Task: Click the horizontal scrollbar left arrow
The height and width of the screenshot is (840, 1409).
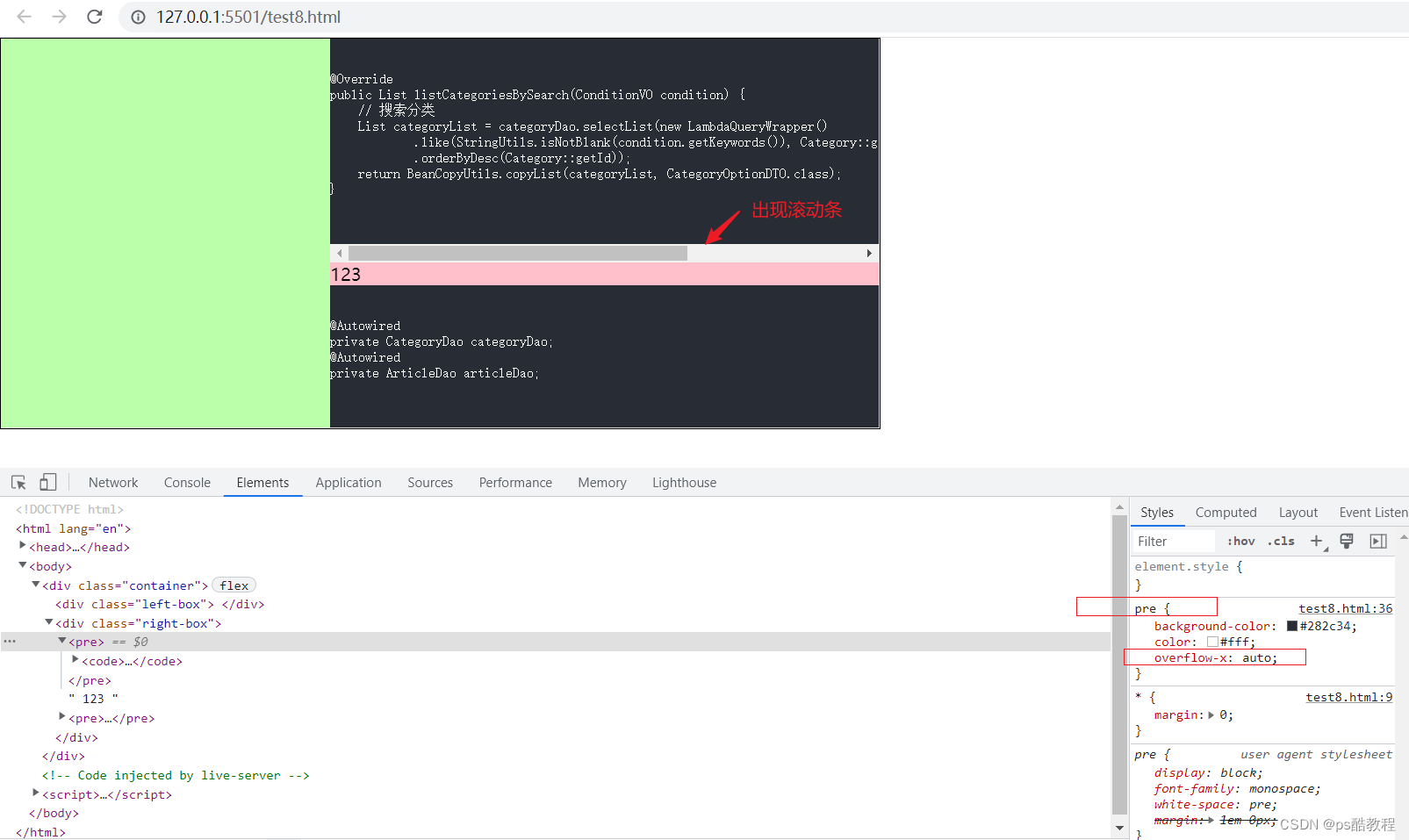Action: pyautogui.click(x=339, y=253)
